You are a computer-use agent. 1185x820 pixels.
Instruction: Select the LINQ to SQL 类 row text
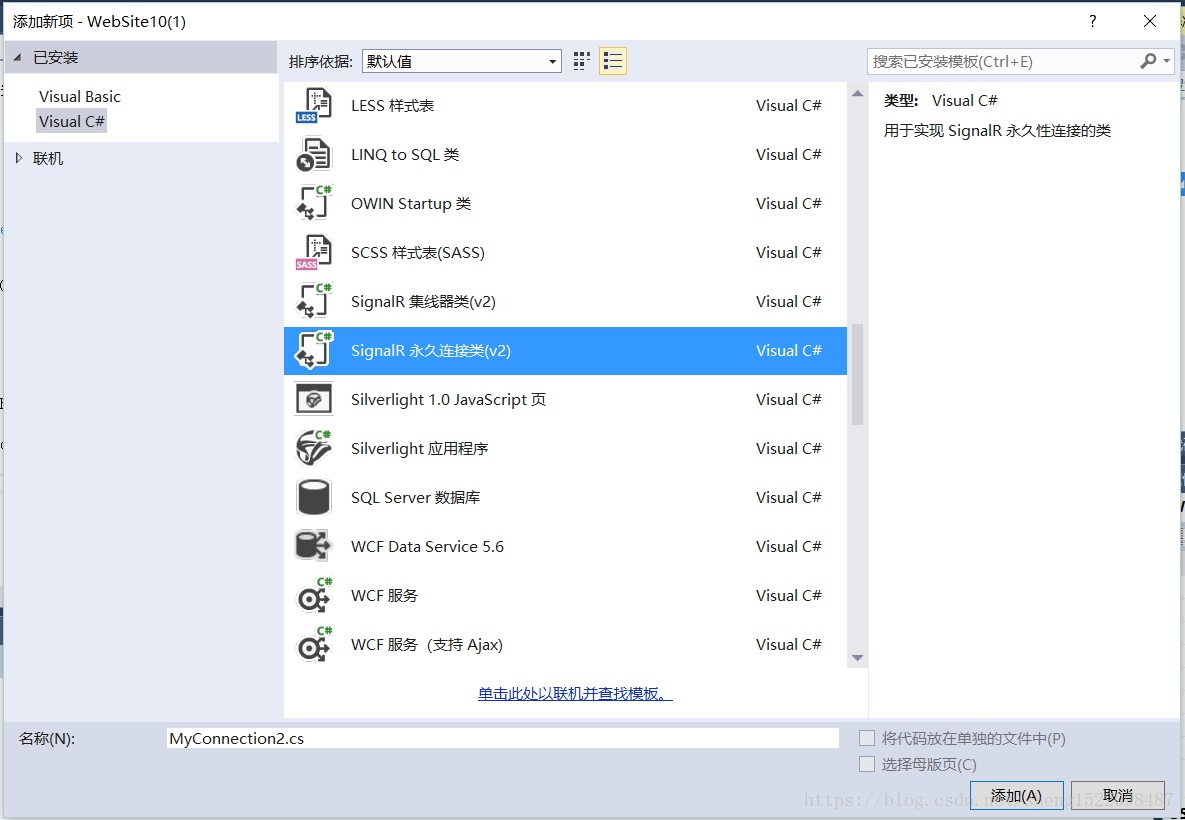405,155
